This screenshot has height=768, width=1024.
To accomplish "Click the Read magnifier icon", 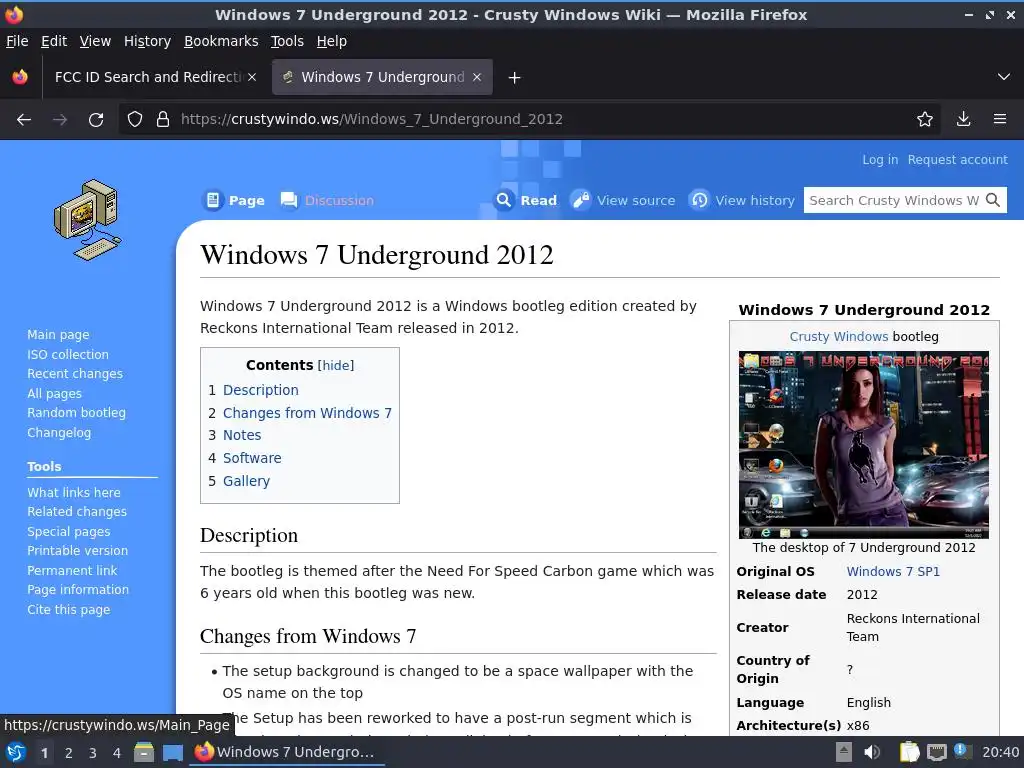I will click(504, 200).
